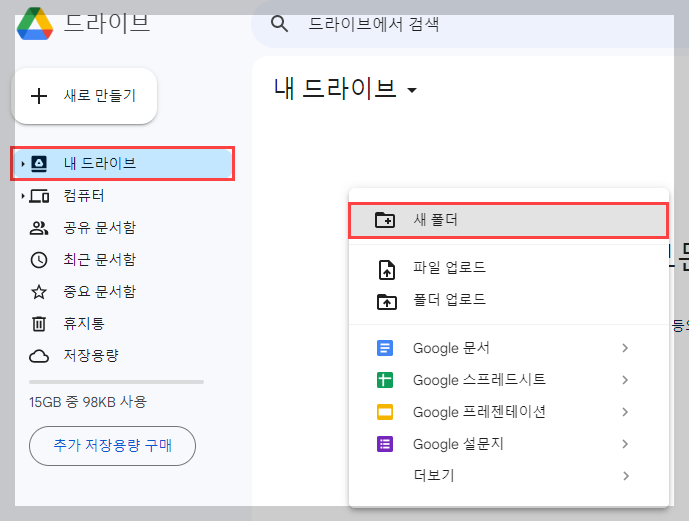
Task: Choose 폴더 업로드 in the menu
Action: click(x=509, y=300)
